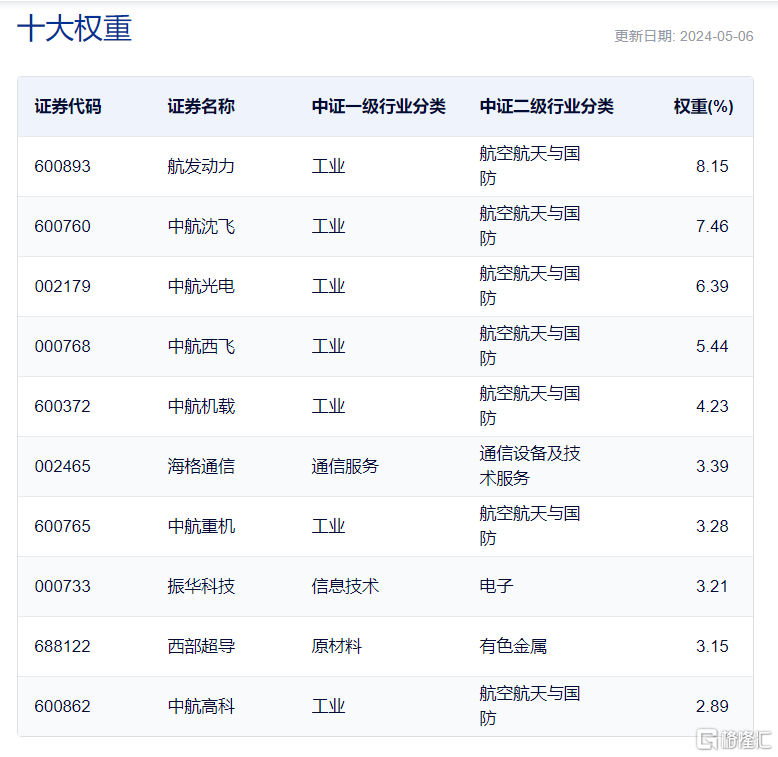Click 工业 in the 航发动力 row
This screenshot has height=757, width=778.
(x=328, y=166)
